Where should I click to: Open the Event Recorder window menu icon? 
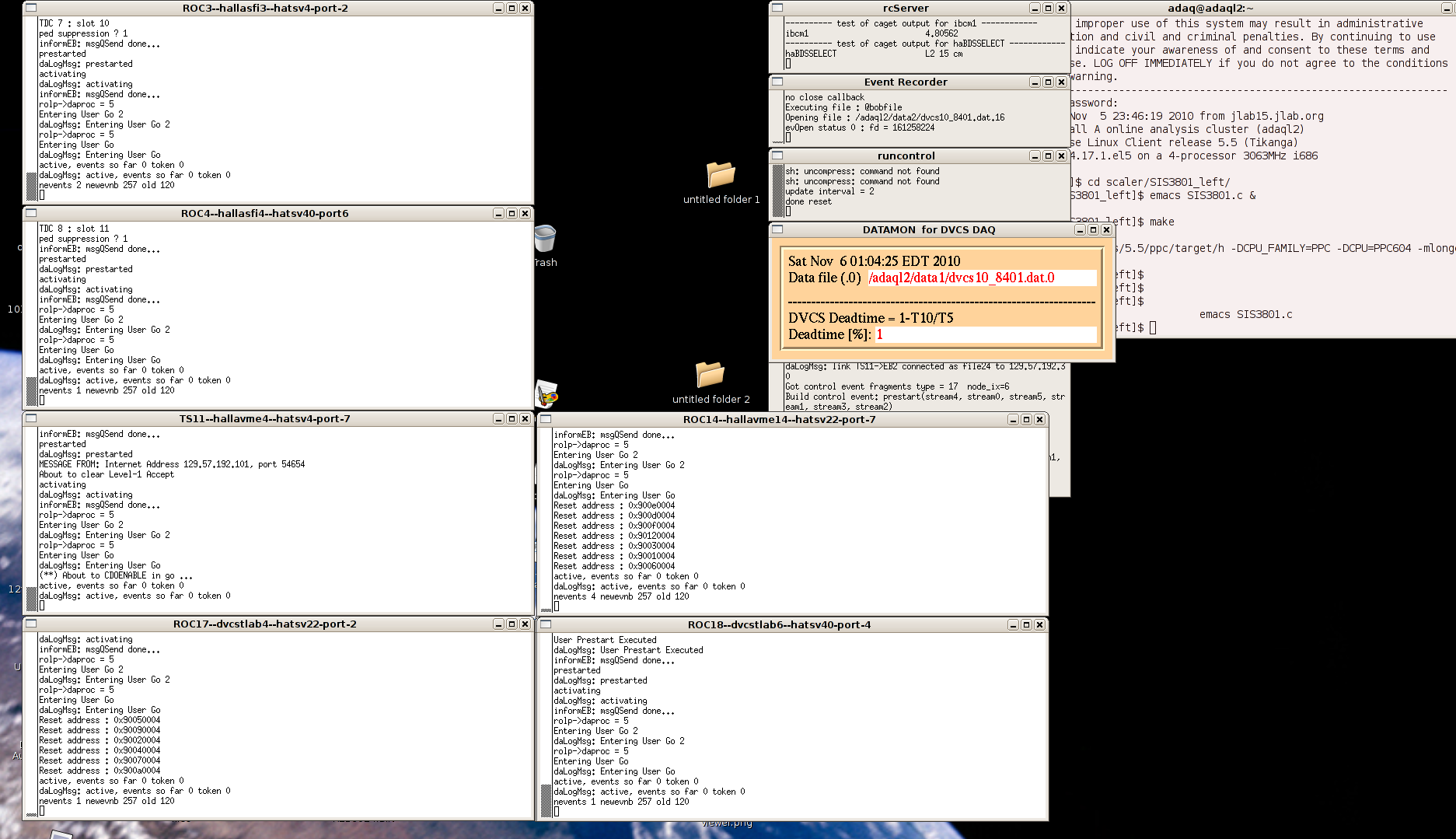[777, 82]
